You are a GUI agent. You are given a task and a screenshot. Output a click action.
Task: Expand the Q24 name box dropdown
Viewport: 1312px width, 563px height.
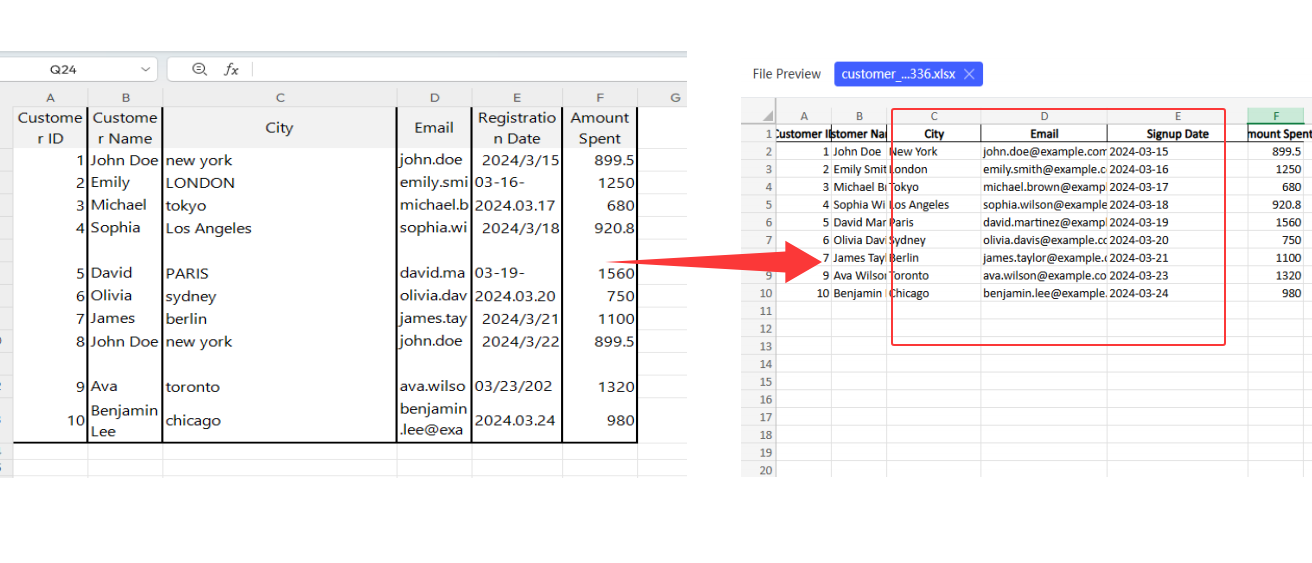146,69
